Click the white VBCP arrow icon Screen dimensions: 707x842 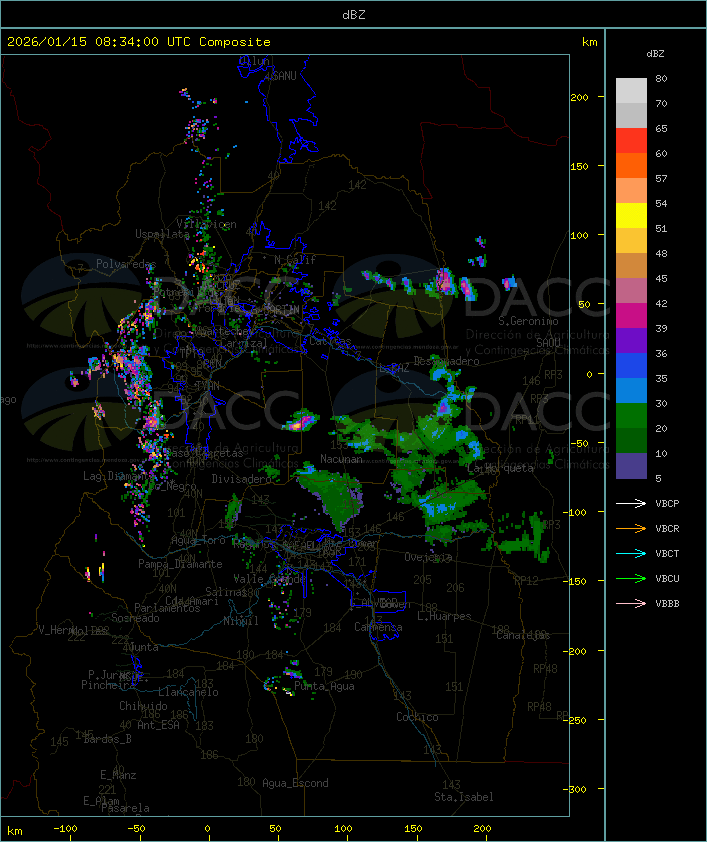(631, 503)
